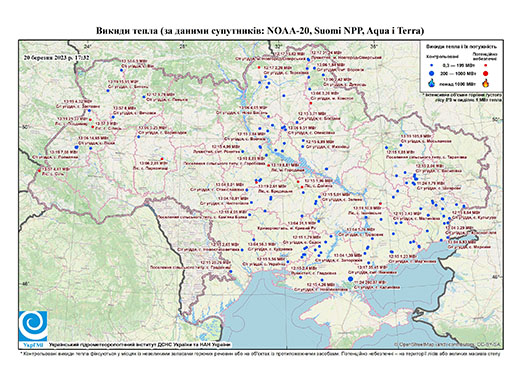520x368 pixels.
Task: Click the 46° latitude label on the right edge
Action: pyautogui.click(x=497, y=277)
